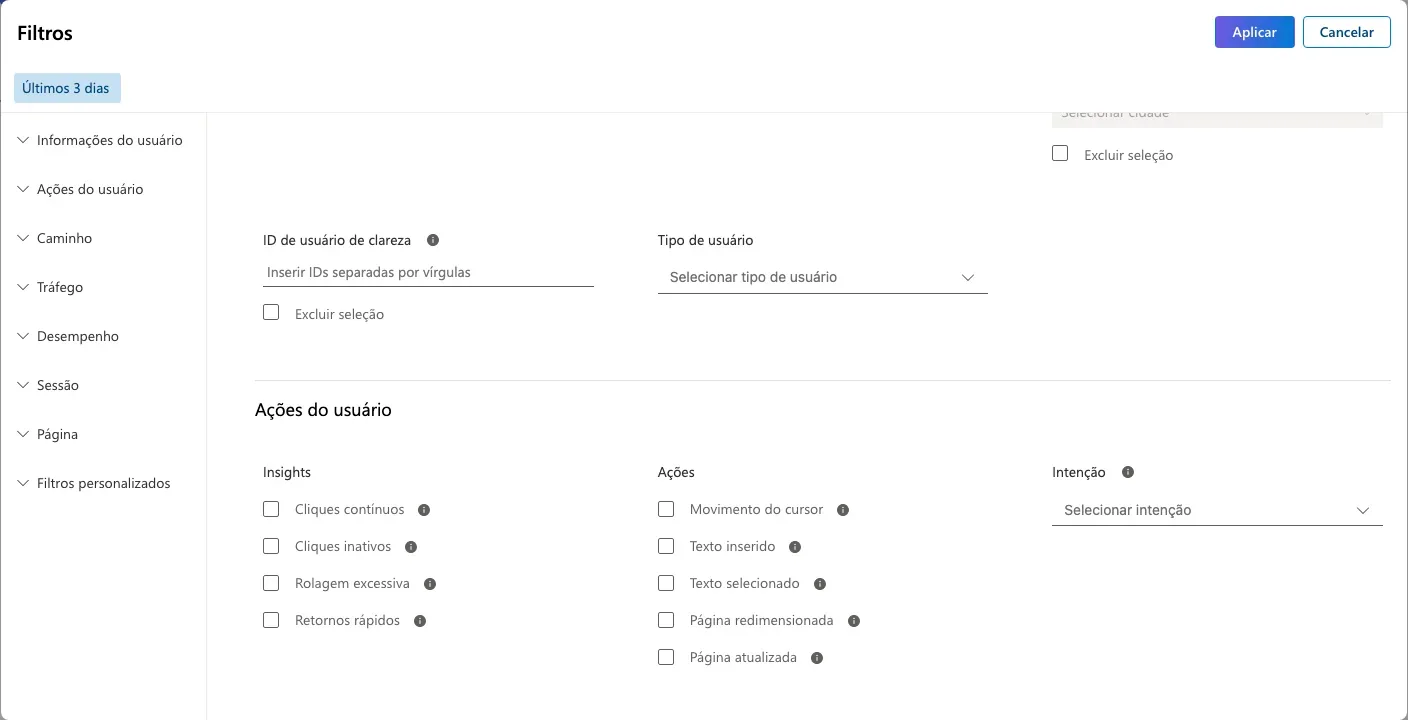
Task: Focus Inserir IDs separadas por vírgulas field
Action: (428, 272)
